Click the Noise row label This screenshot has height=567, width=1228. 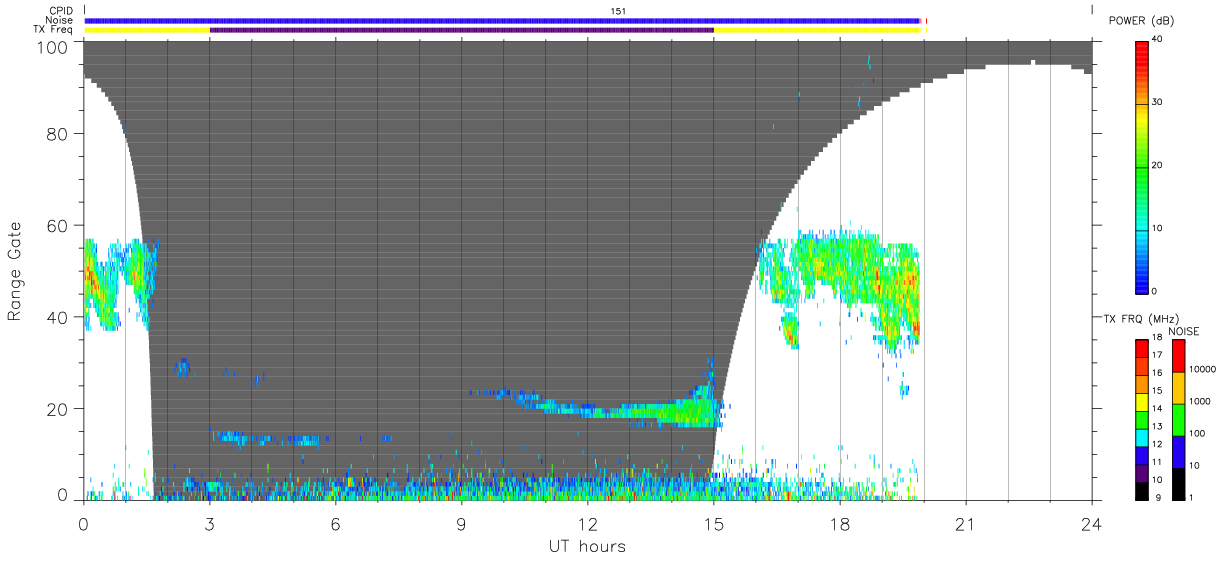tap(60, 20)
